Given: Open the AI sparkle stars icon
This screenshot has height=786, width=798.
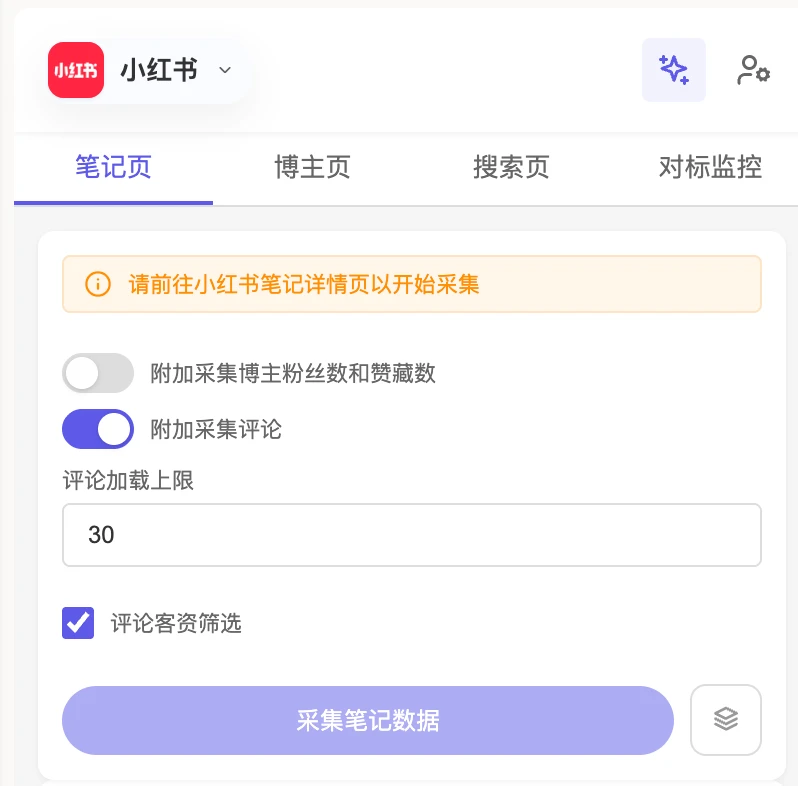Looking at the screenshot, I should (x=673, y=70).
